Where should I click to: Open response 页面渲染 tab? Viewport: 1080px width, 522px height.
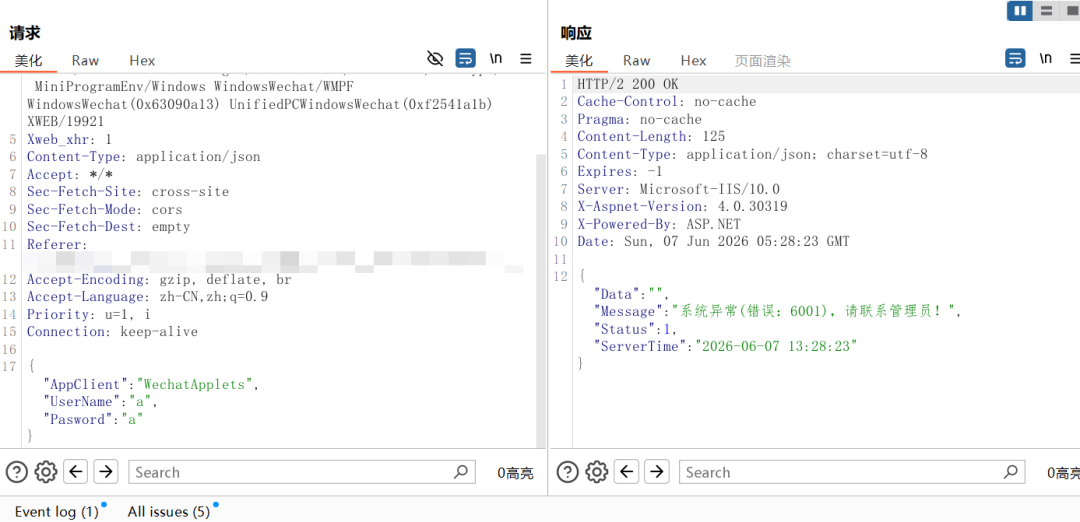coord(762,61)
